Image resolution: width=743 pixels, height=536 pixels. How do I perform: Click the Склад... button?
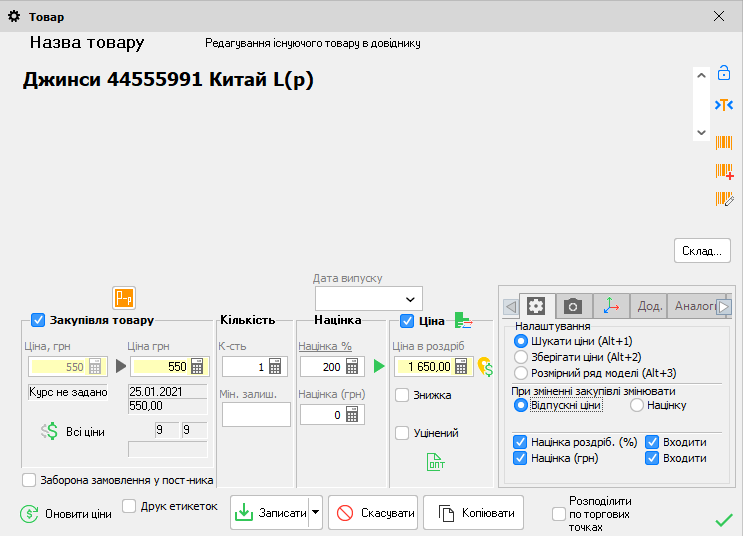coord(702,250)
